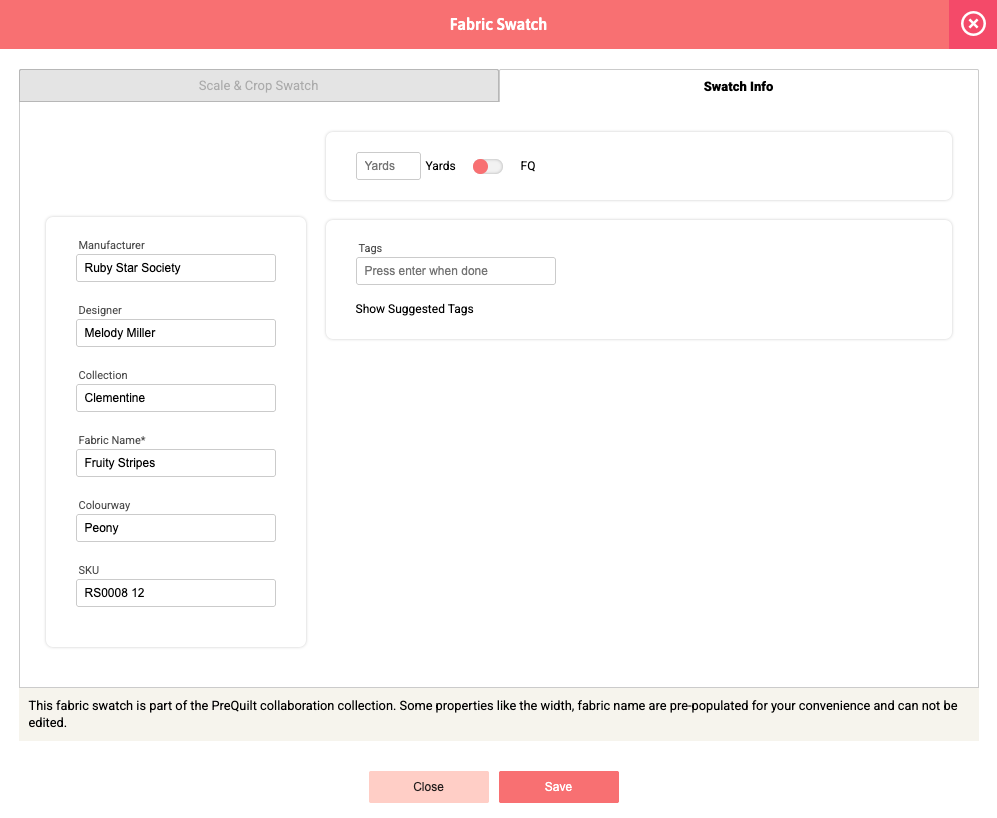Click the Fabric Name field Fruity Stripes
This screenshot has width=997, height=818.
(175, 463)
